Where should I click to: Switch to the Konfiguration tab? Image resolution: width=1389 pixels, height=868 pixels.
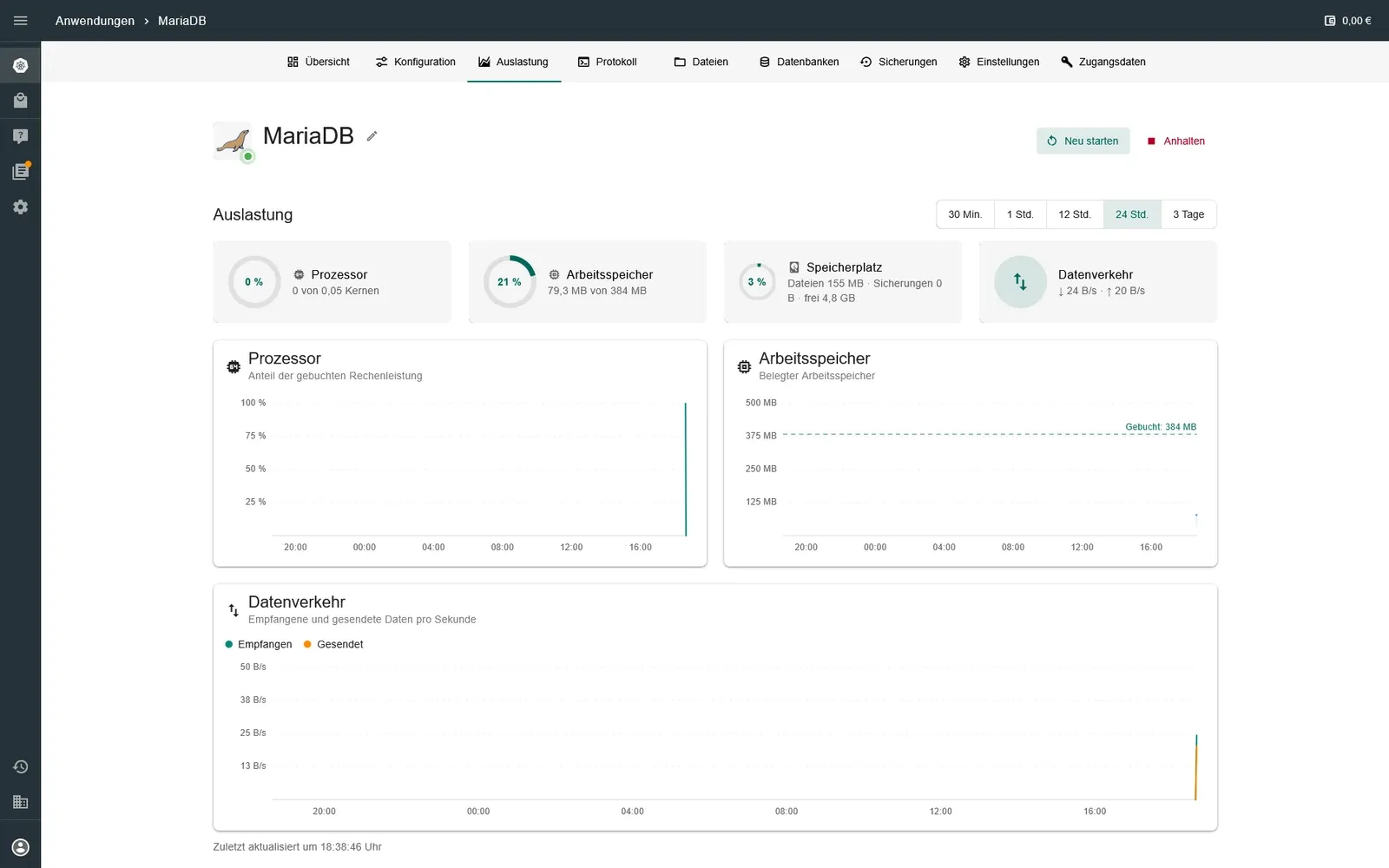point(415,62)
